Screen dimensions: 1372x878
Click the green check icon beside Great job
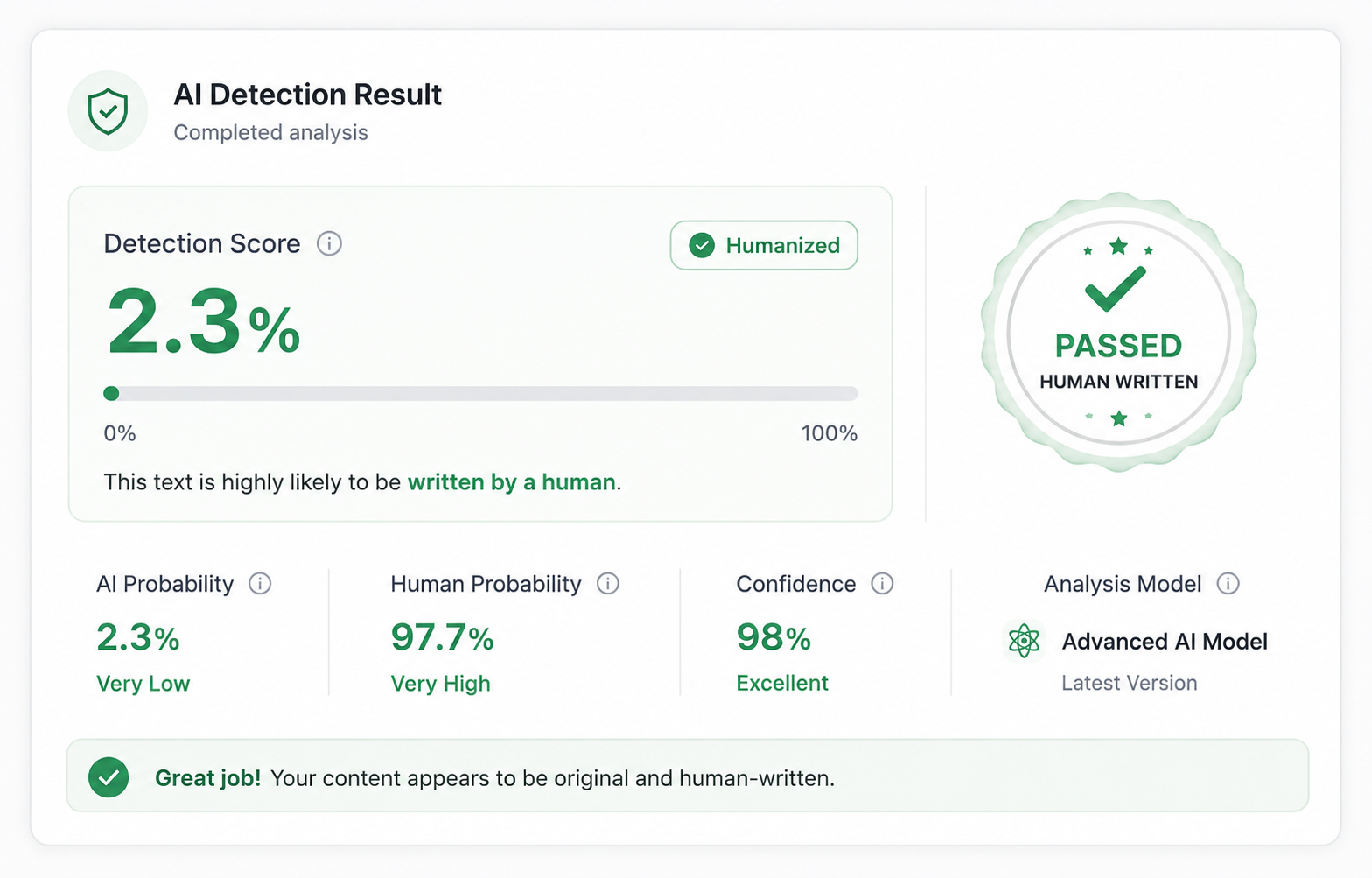pyautogui.click(x=108, y=777)
